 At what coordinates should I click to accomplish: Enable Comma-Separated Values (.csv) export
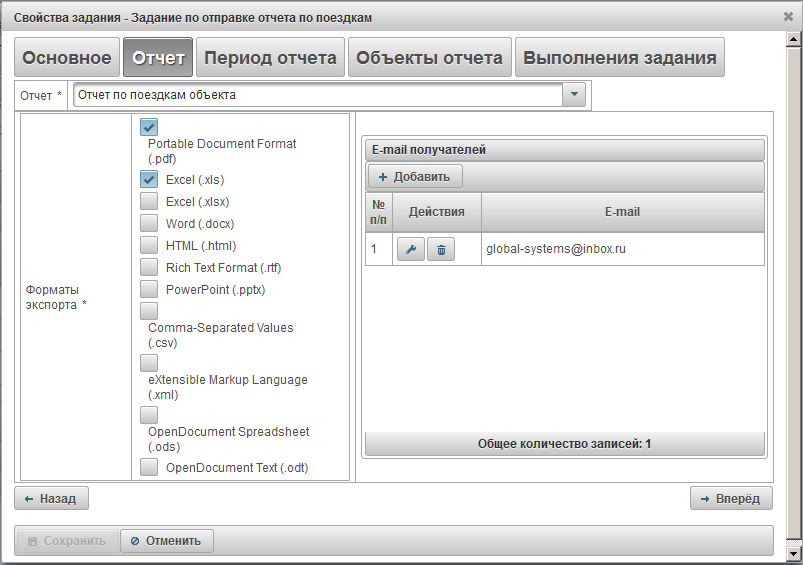(149, 311)
